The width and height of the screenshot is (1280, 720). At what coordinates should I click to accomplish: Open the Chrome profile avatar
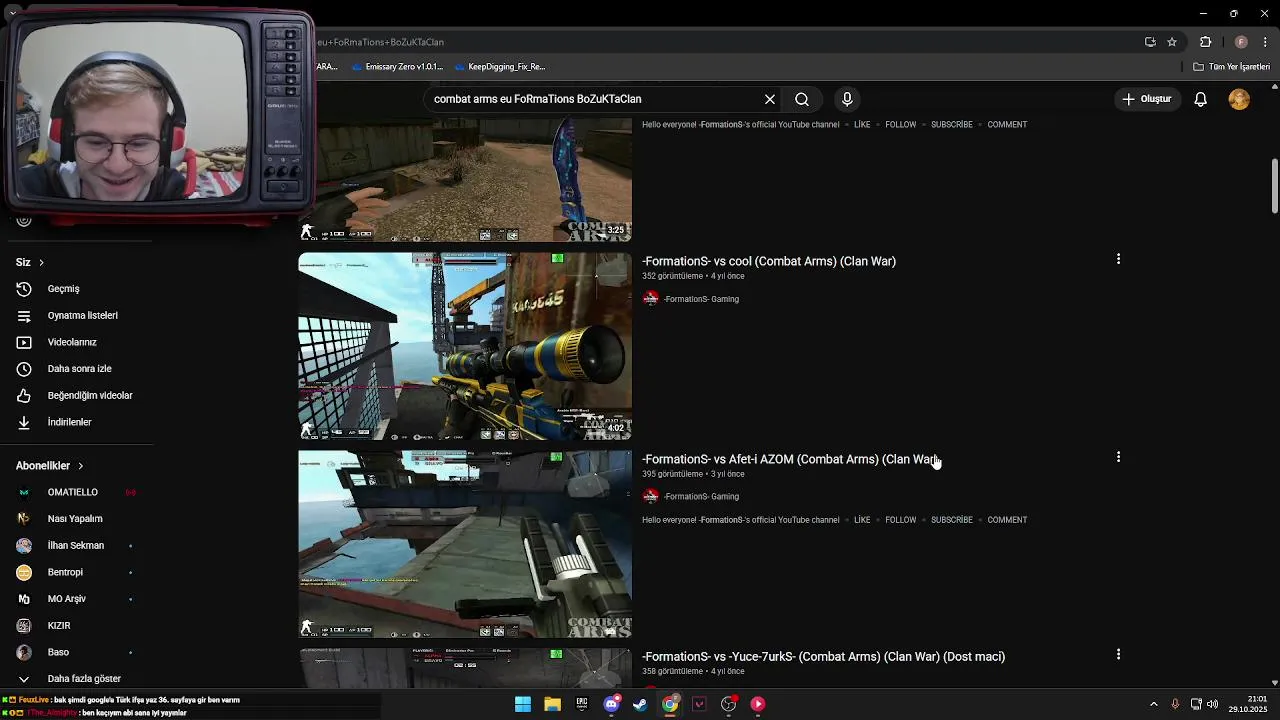(x=1241, y=42)
